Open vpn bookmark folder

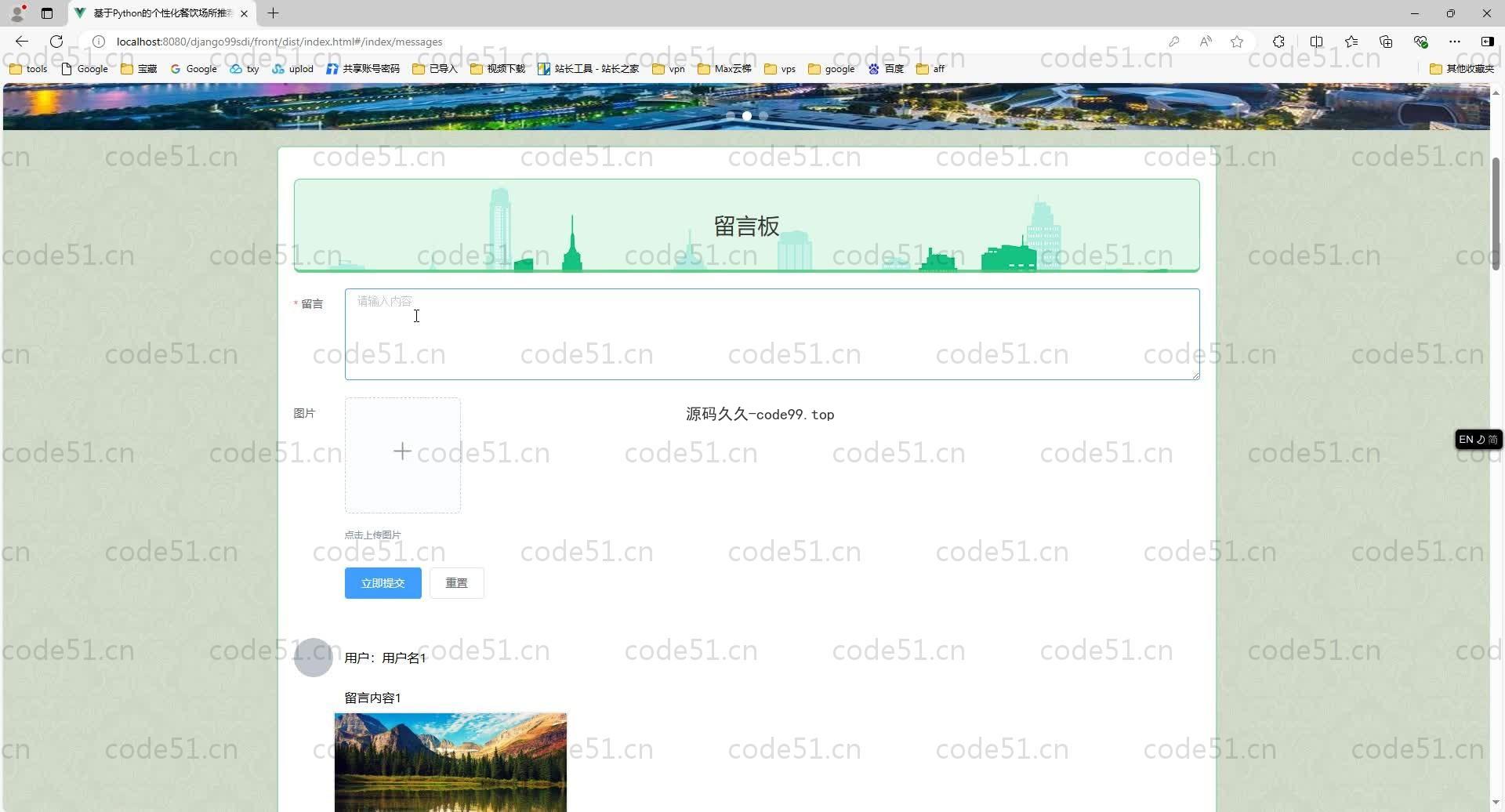(x=669, y=69)
